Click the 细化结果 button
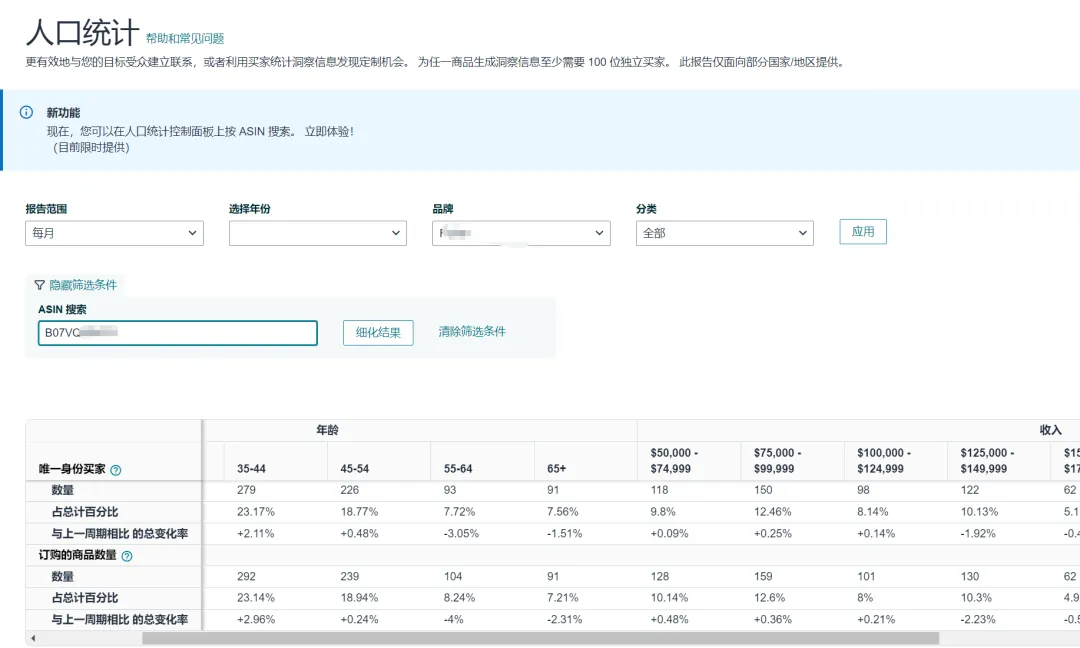1080x648 pixels. tap(378, 332)
